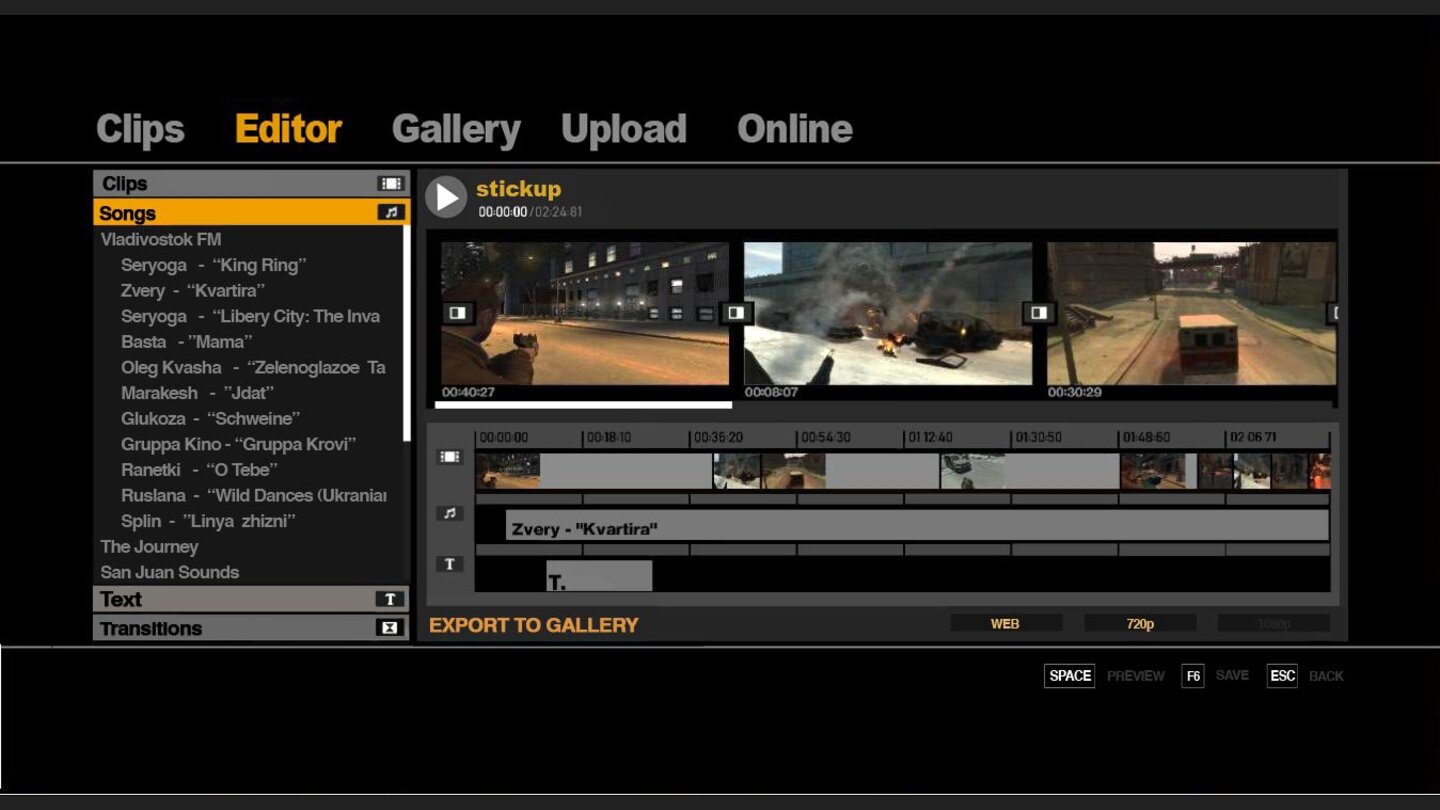
Task: Choose 720p export quality
Action: coord(1140,623)
